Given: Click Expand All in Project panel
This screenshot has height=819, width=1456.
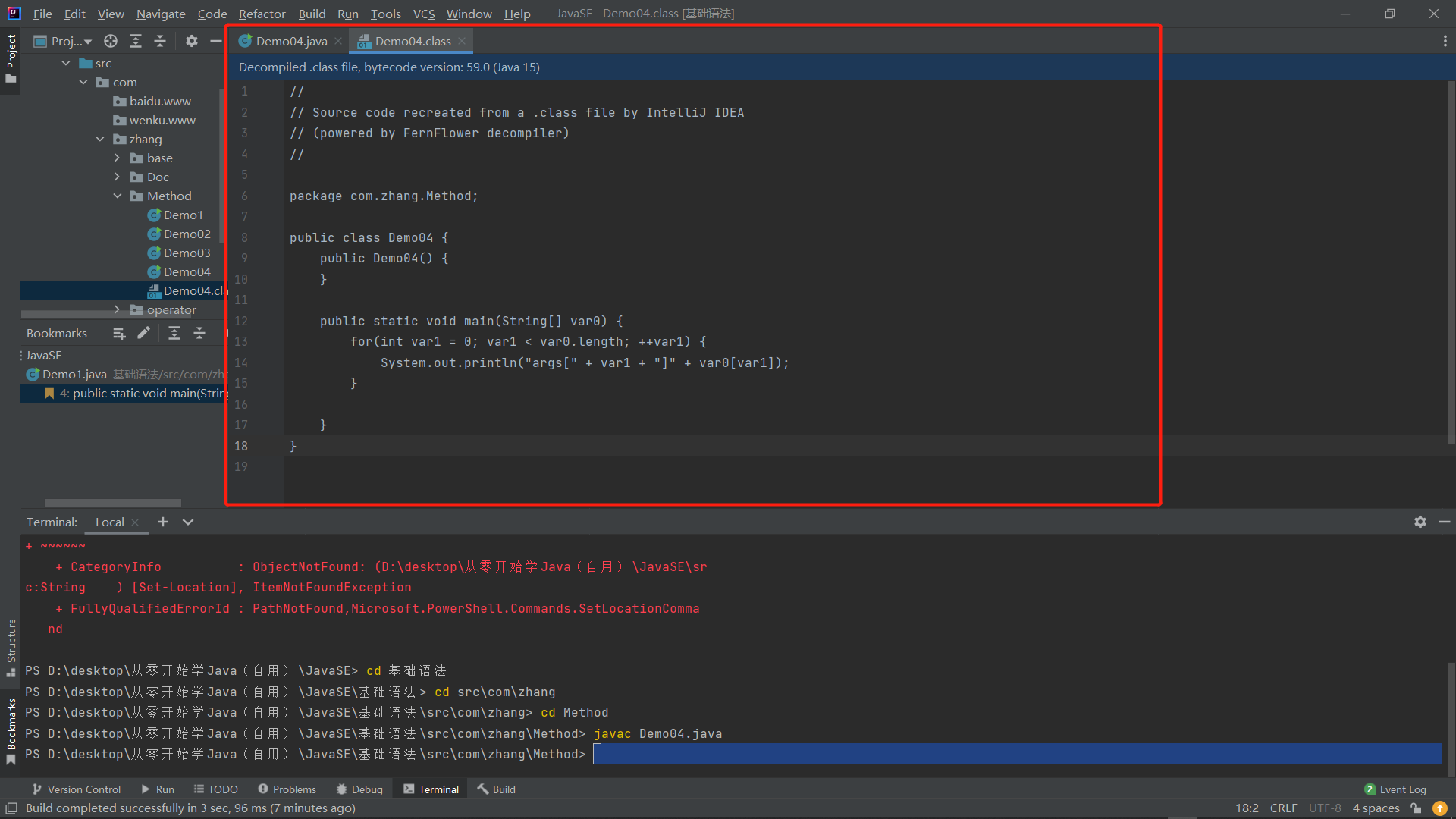Looking at the screenshot, I should 136,41.
